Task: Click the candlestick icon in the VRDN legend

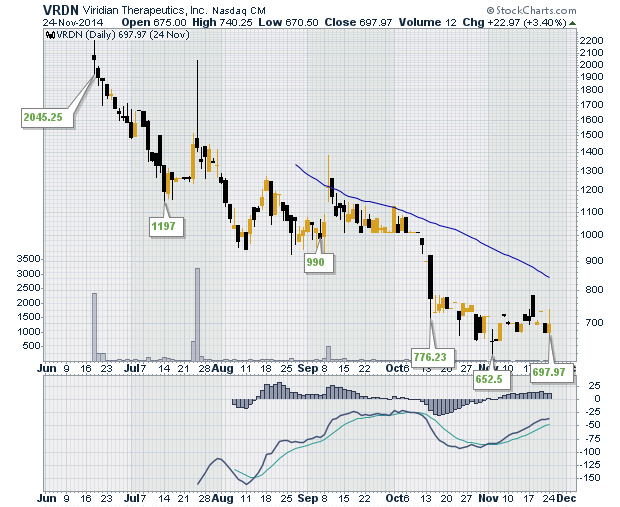Action: pos(50,34)
